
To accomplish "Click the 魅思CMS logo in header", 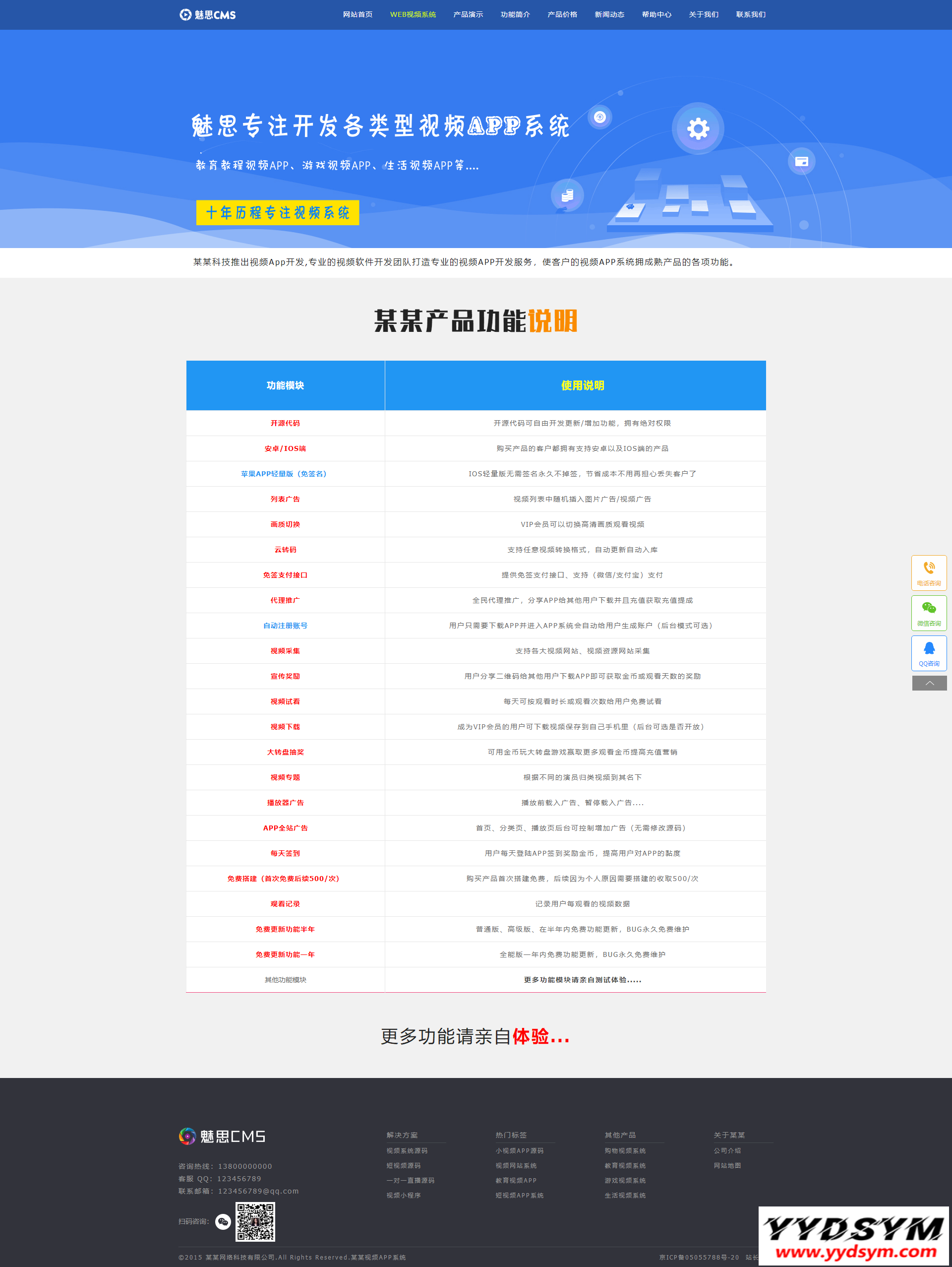I will pos(207,14).
